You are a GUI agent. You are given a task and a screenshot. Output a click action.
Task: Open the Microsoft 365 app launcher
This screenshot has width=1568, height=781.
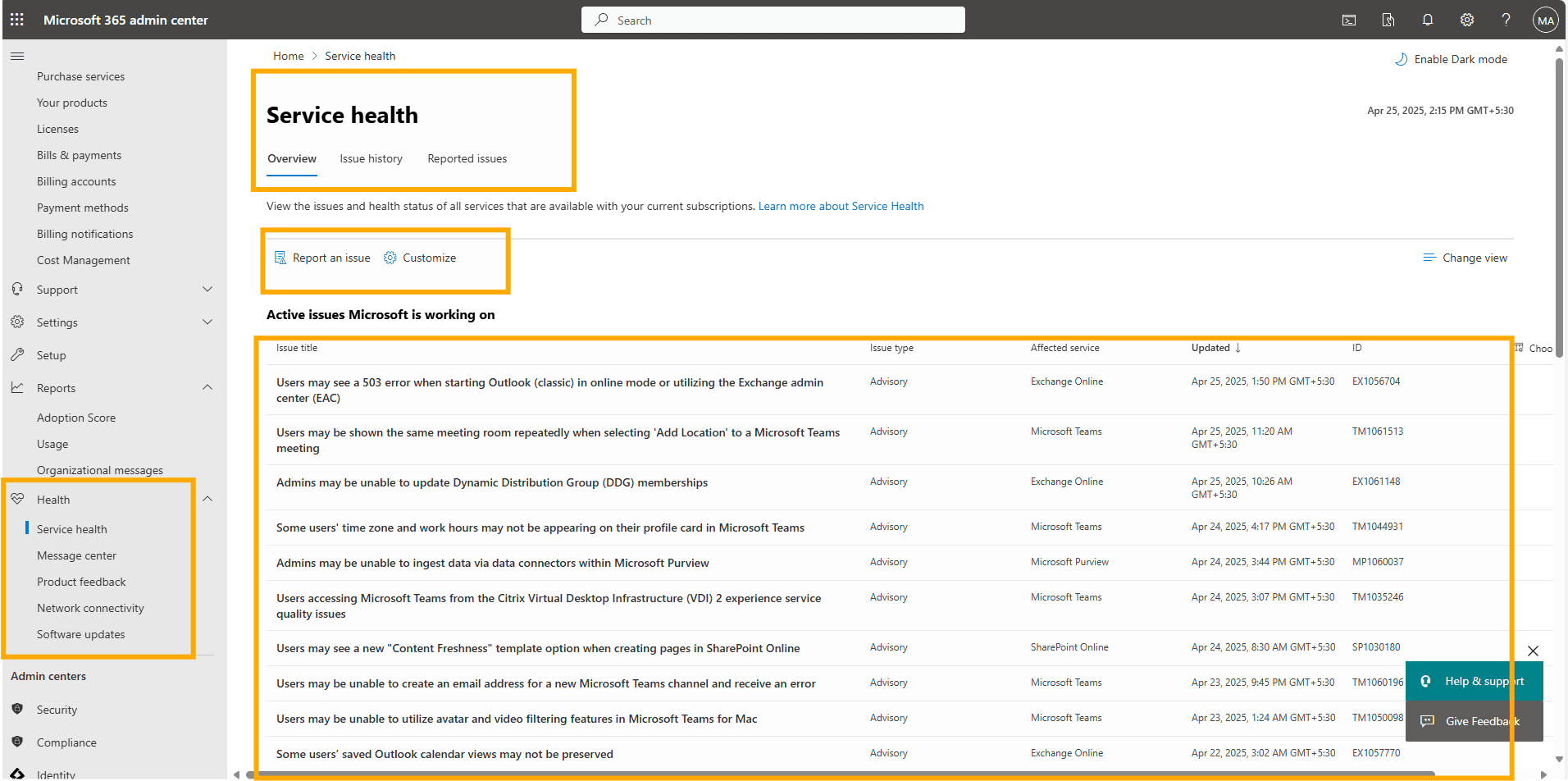(16, 19)
